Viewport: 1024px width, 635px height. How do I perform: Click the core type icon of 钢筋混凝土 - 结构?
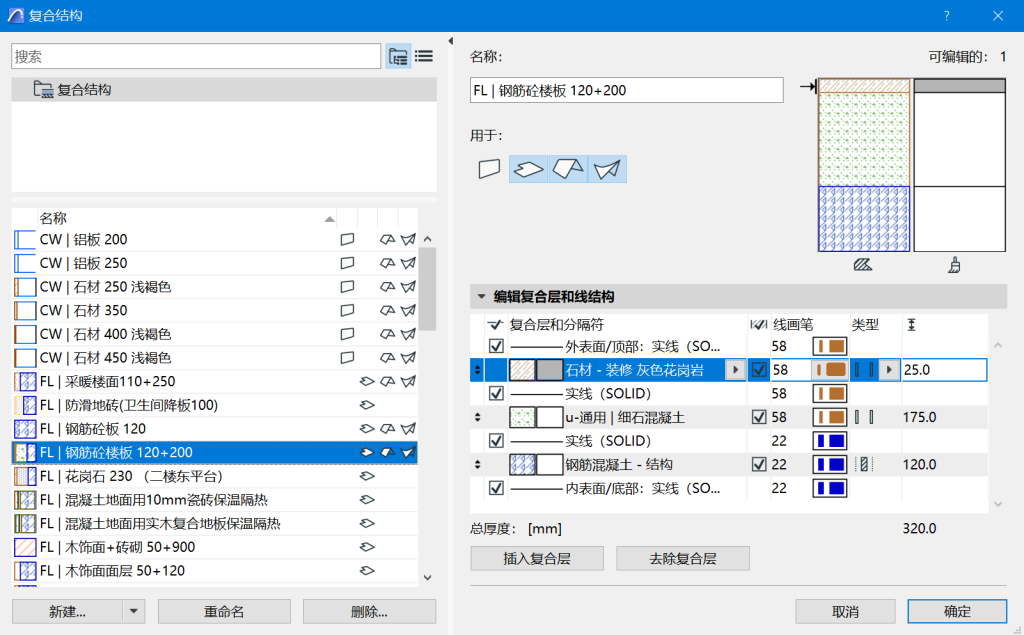tap(864, 464)
